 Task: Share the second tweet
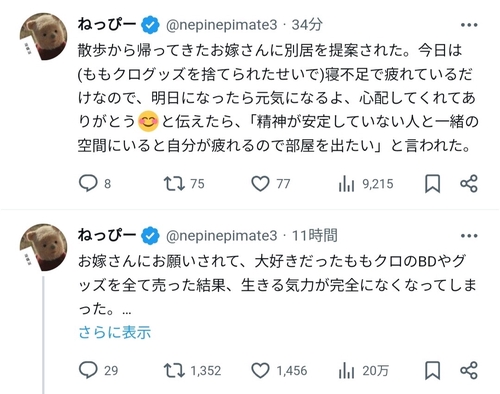click(x=469, y=370)
